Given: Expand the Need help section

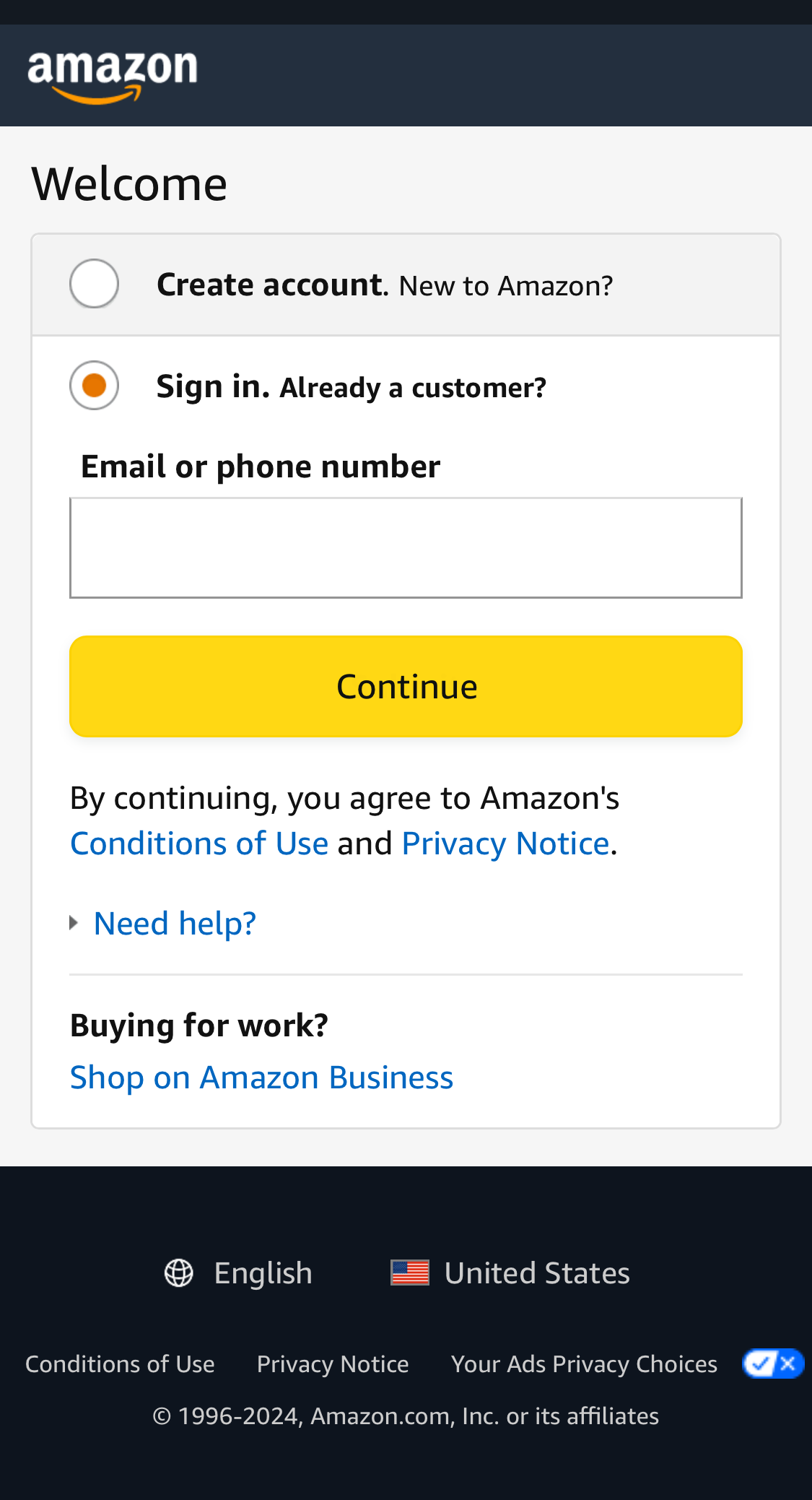Looking at the screenshot, I should [x=174, y=922].
